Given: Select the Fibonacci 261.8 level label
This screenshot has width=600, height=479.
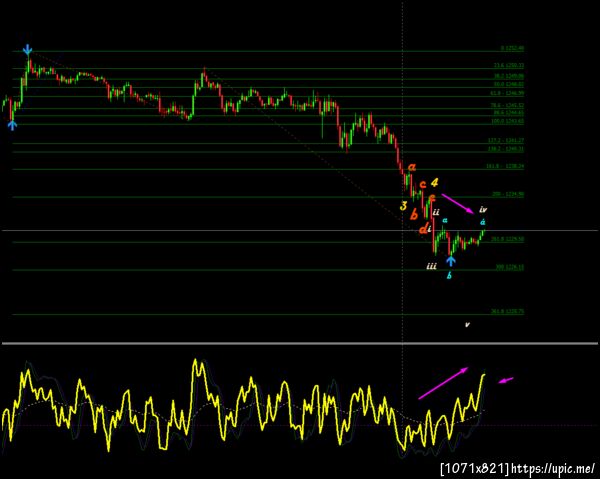Looking at the screenshot, I should point(508,239).
